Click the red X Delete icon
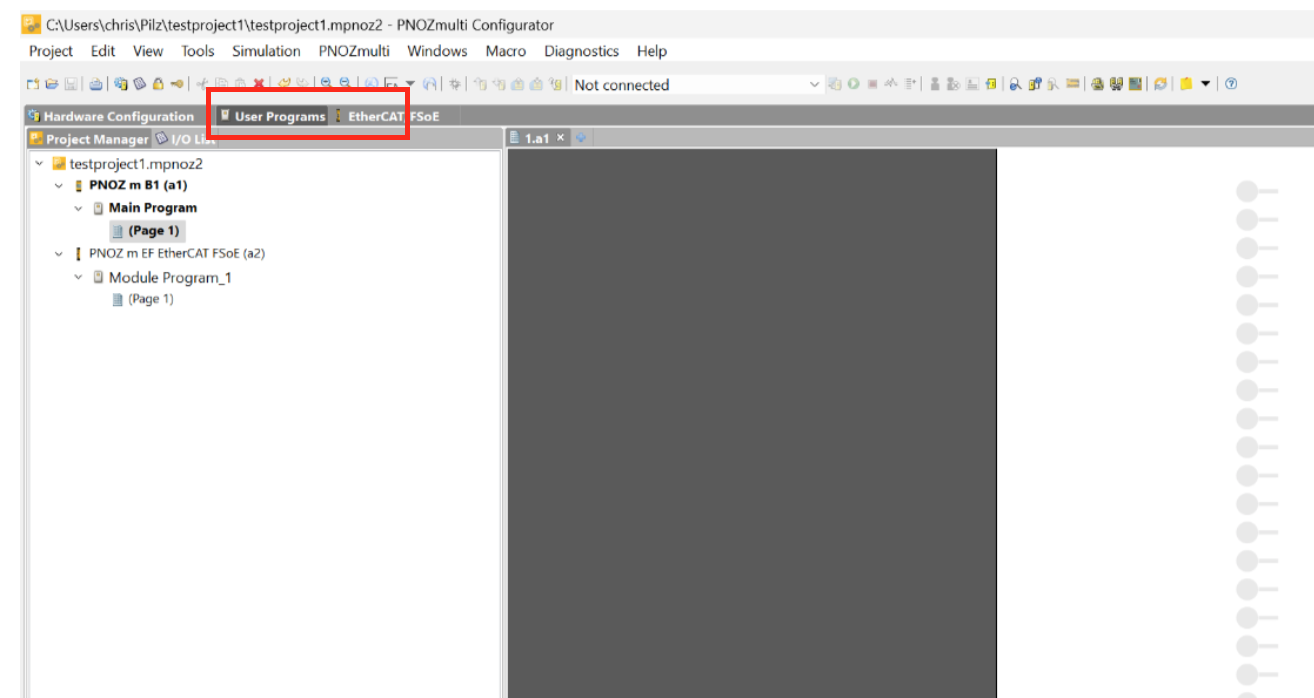 pyautogui.click(x=258, y=84)
